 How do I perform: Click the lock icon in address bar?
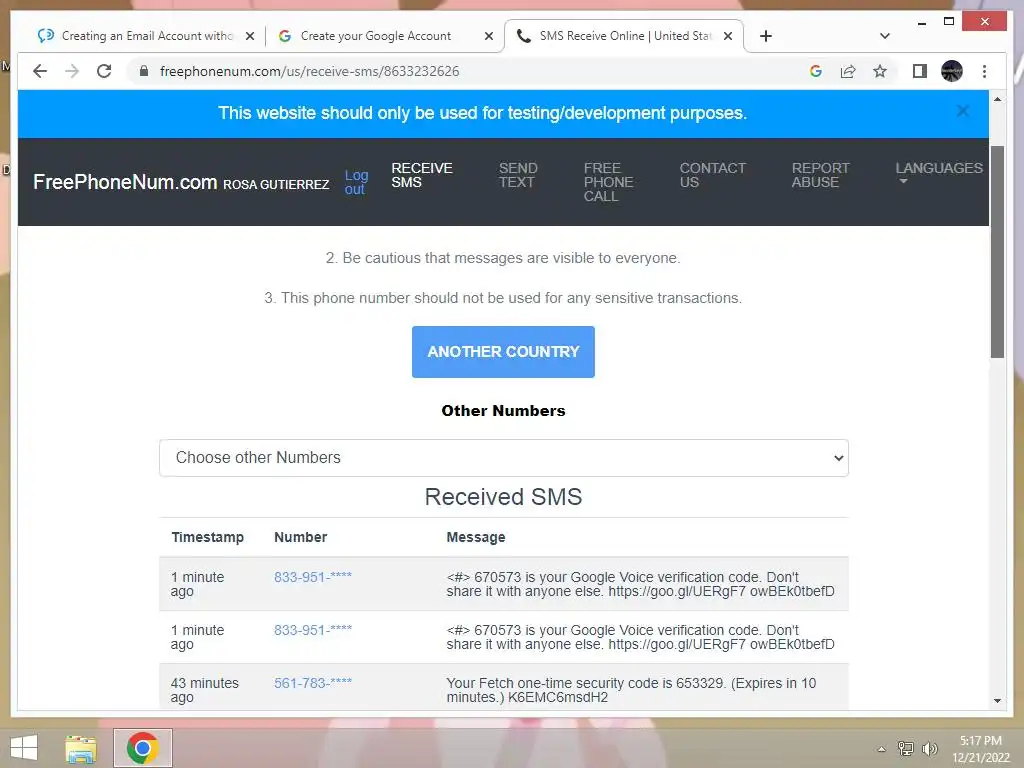tap(144, 71)
